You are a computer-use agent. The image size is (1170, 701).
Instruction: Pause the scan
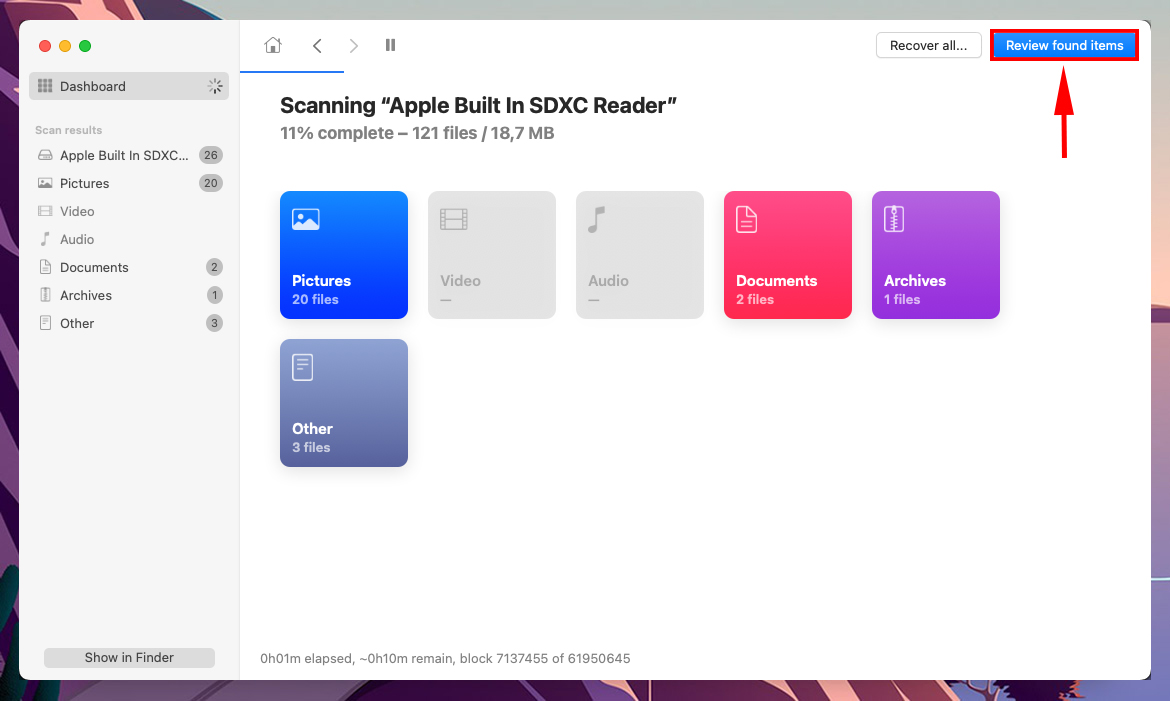[390, 46]
